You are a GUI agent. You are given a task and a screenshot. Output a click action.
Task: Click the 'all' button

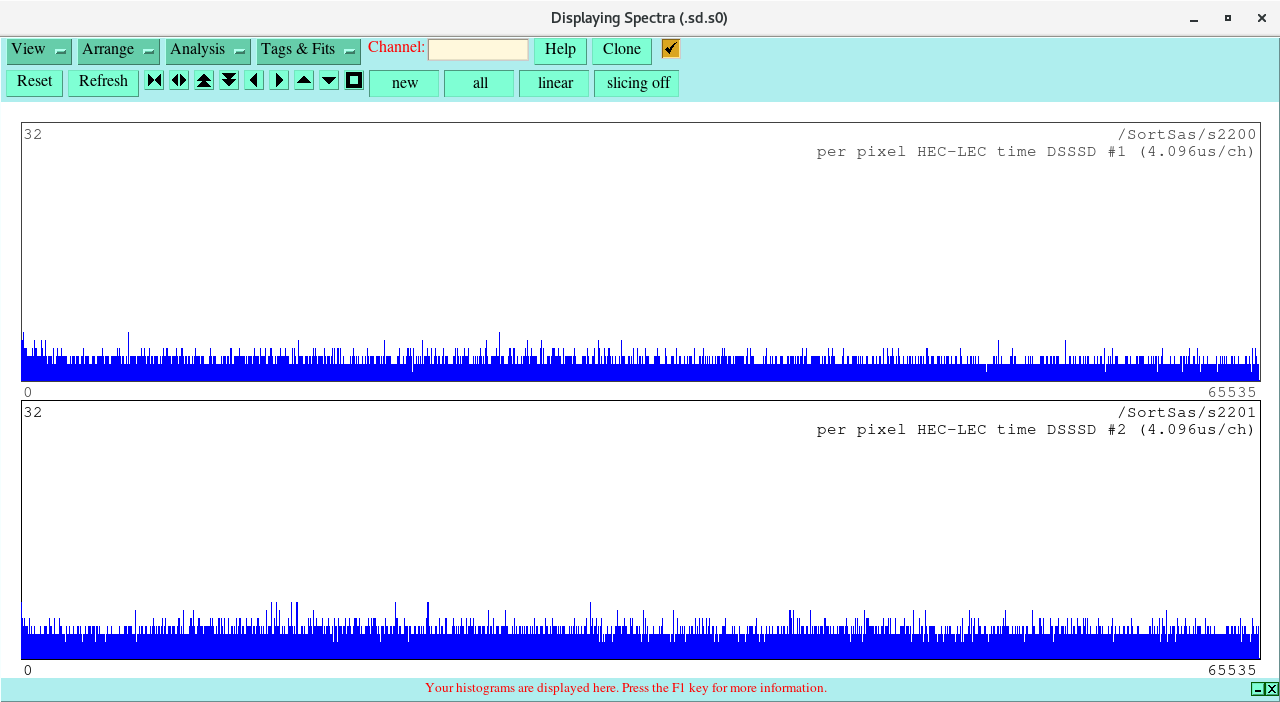pos(480,83)
